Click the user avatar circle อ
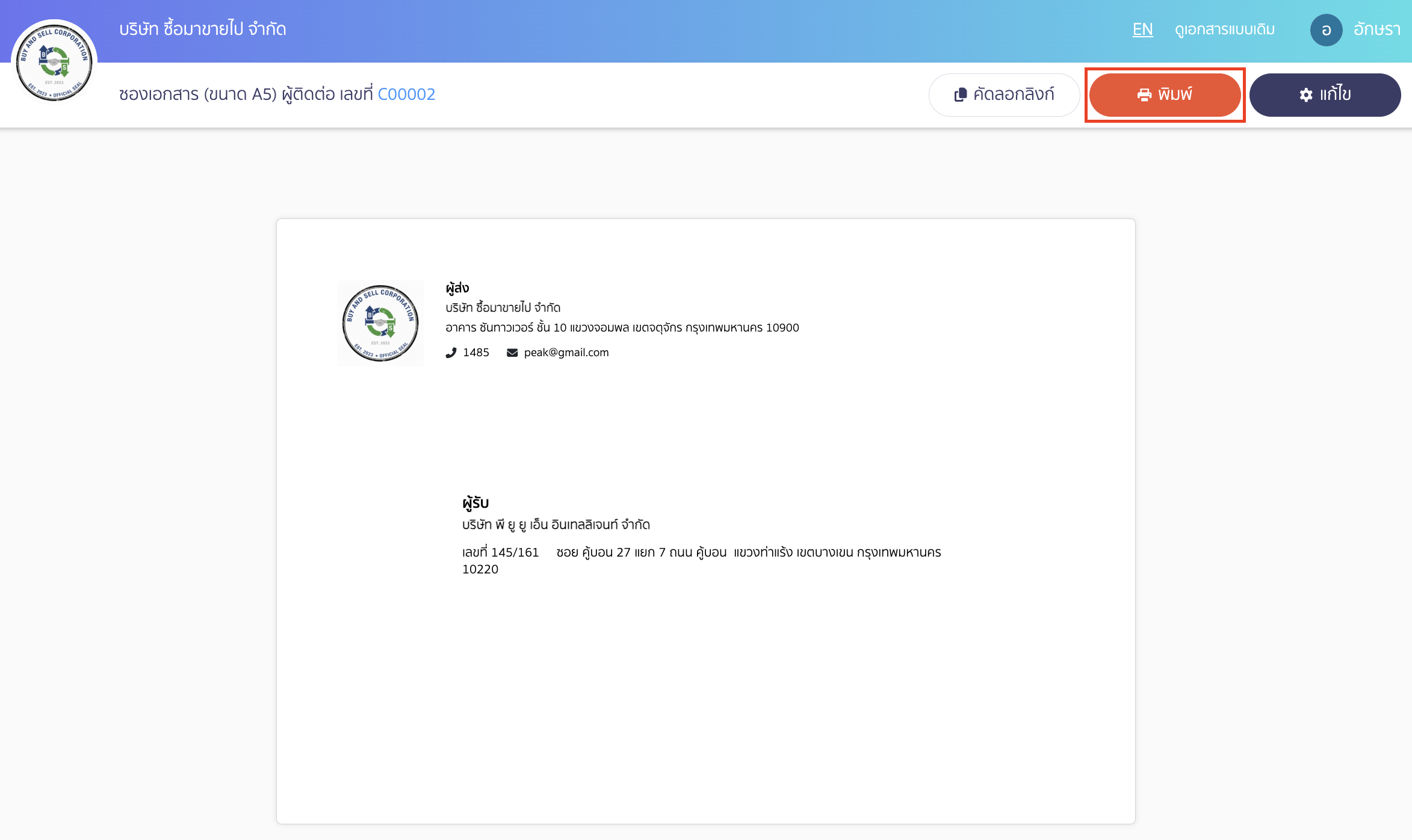The image size is (1412, 840). point(1326,30)
